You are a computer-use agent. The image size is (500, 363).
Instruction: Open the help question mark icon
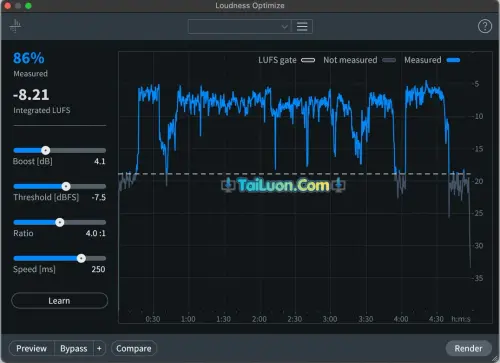click(x=485, y=26)
